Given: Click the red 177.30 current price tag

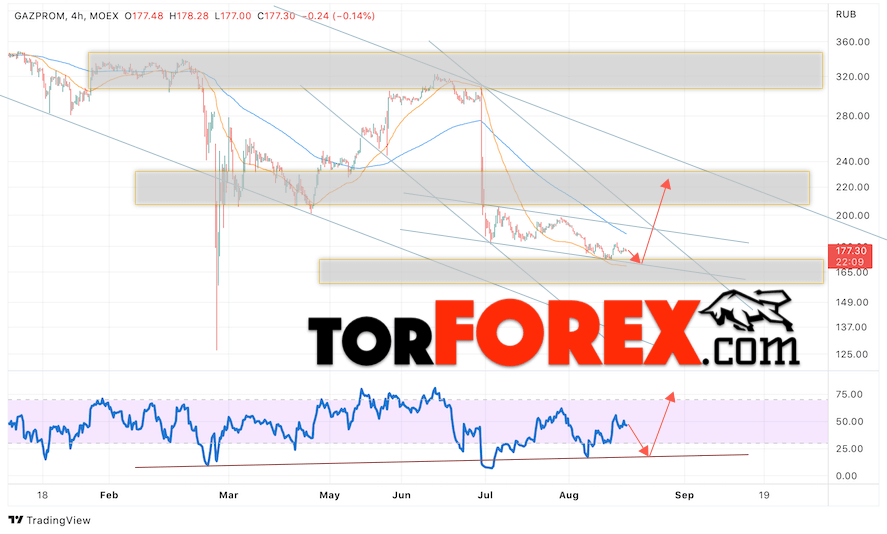Looking at the screenshot, I should (x=850, y=251).
